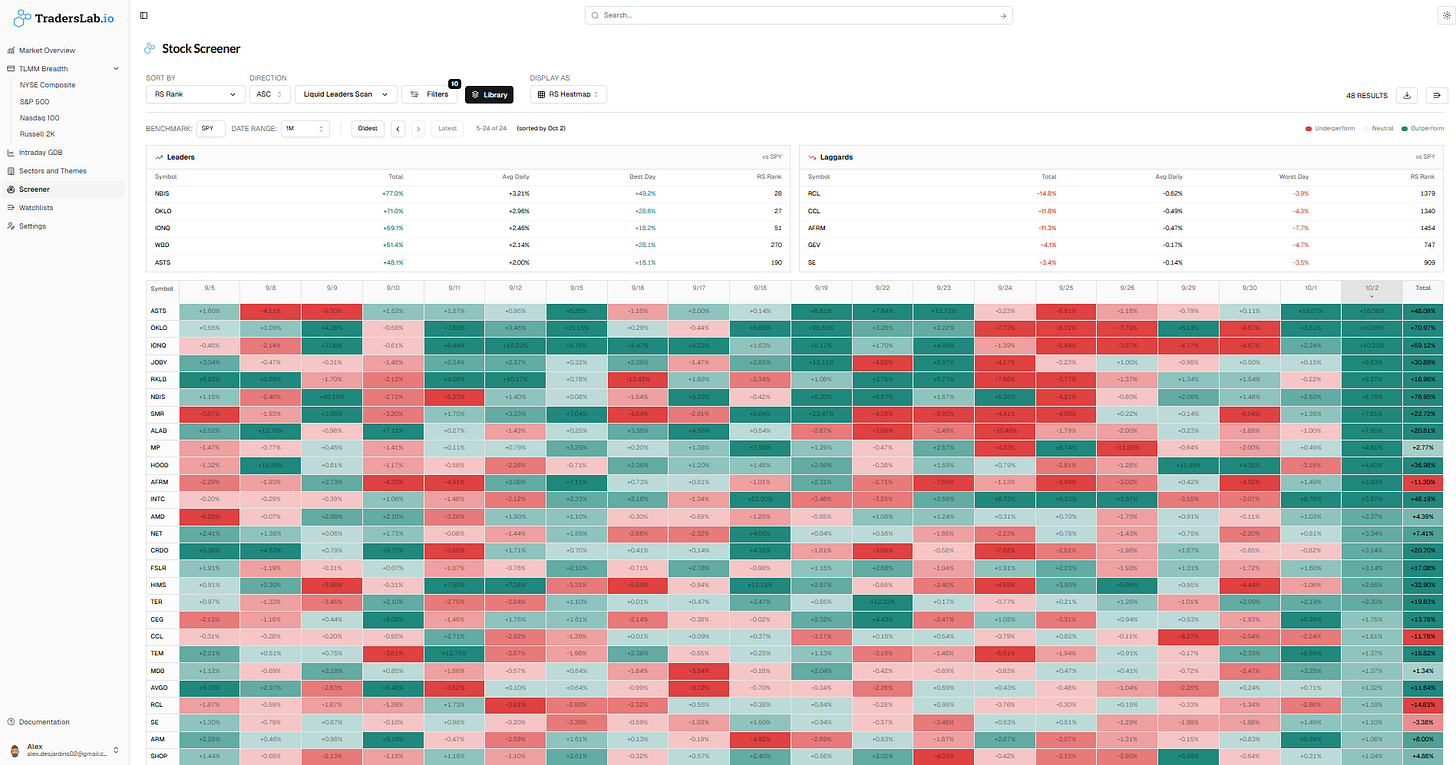Go to next page of heatmap dates

[x=418, y=128]
